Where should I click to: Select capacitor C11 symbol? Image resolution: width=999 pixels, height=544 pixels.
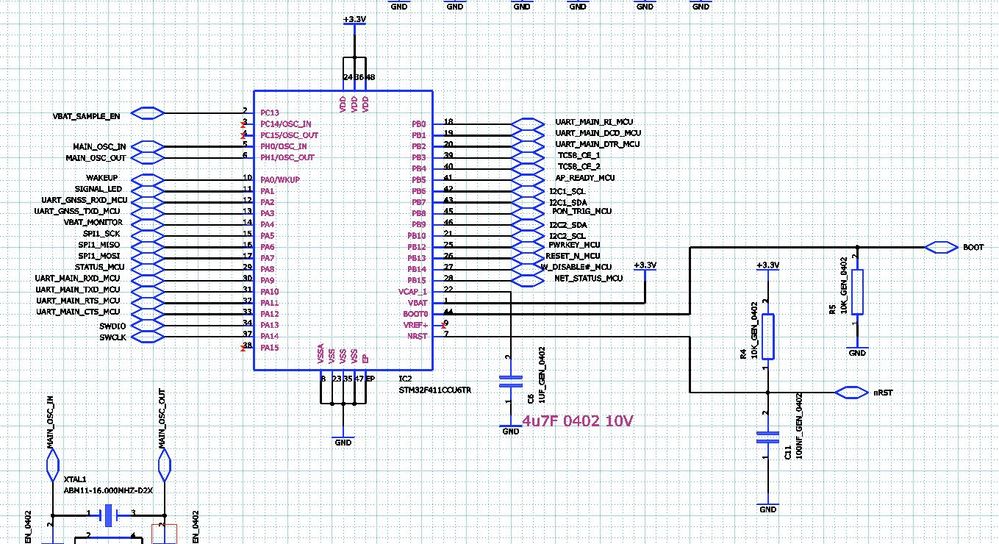click(768, 437)
